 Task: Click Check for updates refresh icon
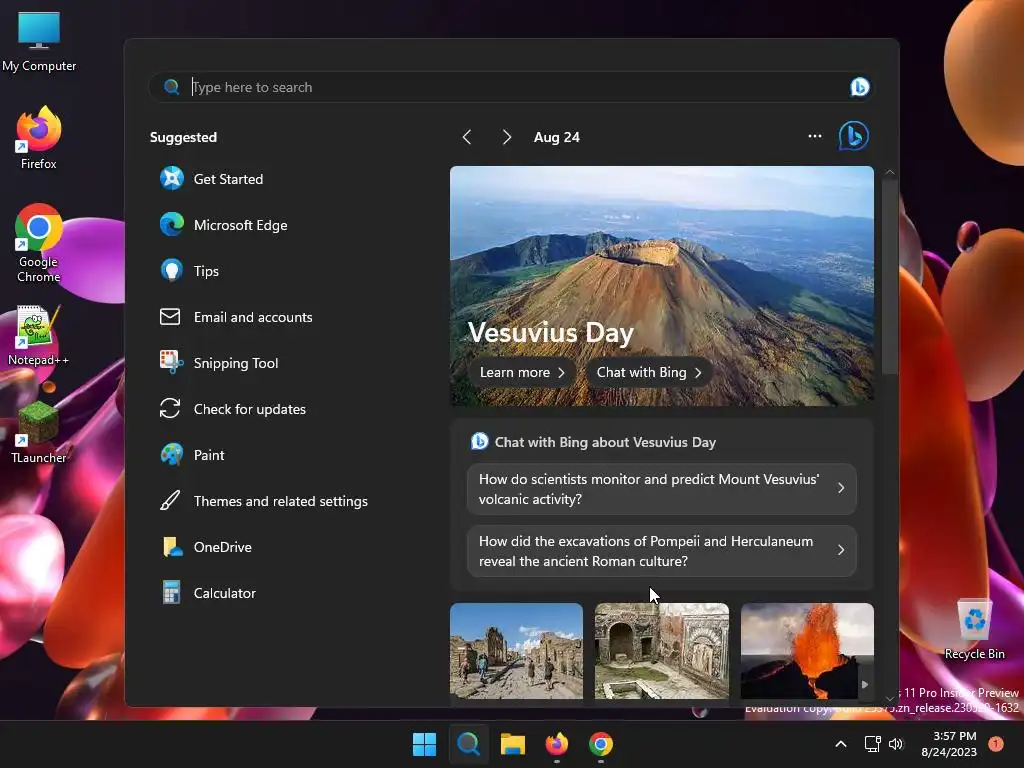tap(170, 409)
